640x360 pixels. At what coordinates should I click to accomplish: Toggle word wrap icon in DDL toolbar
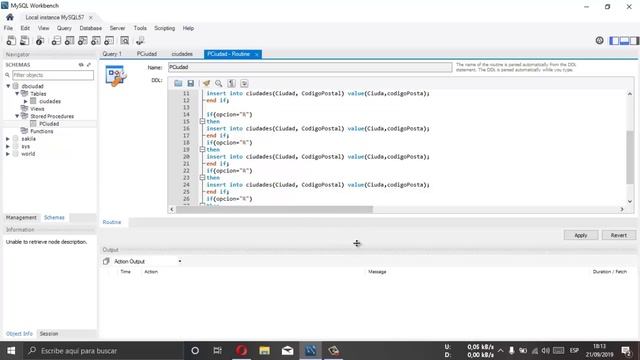(244, 83)
